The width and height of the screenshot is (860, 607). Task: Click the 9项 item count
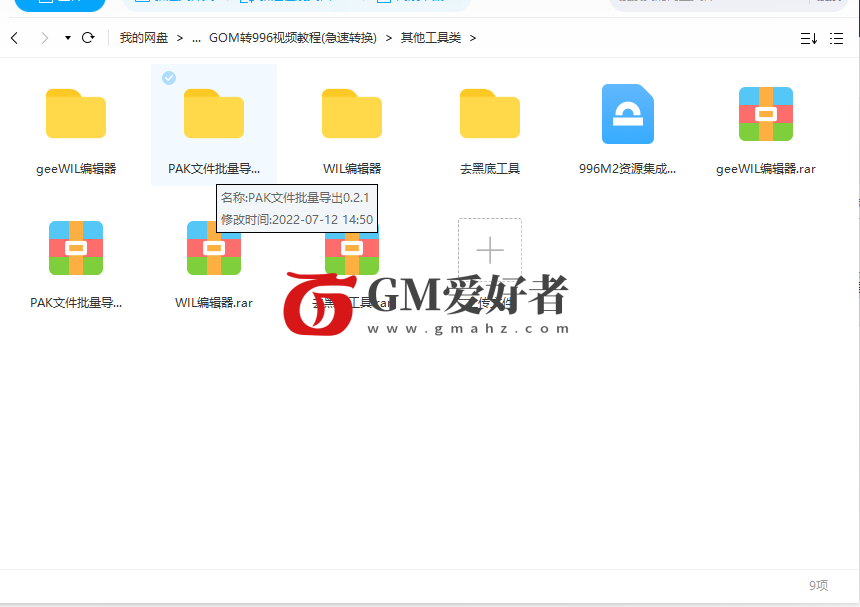(818, 586)
